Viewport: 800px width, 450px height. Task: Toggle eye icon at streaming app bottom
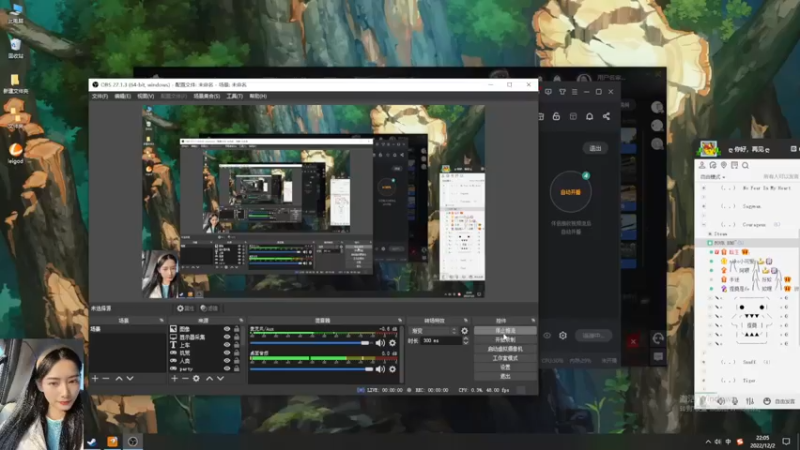(547, 335)
